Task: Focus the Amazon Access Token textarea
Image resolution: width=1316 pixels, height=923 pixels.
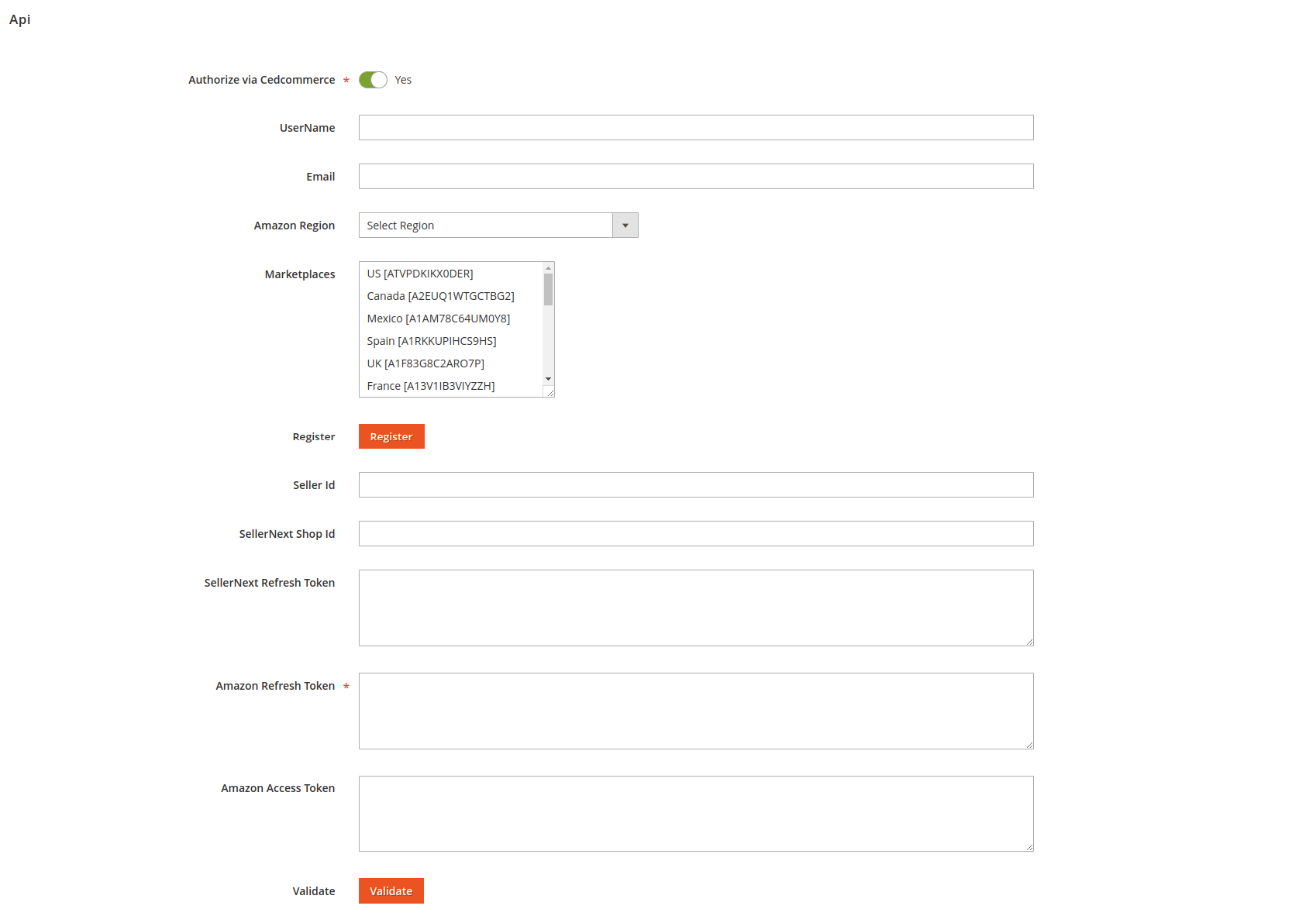Action: [x=696, y=814]
